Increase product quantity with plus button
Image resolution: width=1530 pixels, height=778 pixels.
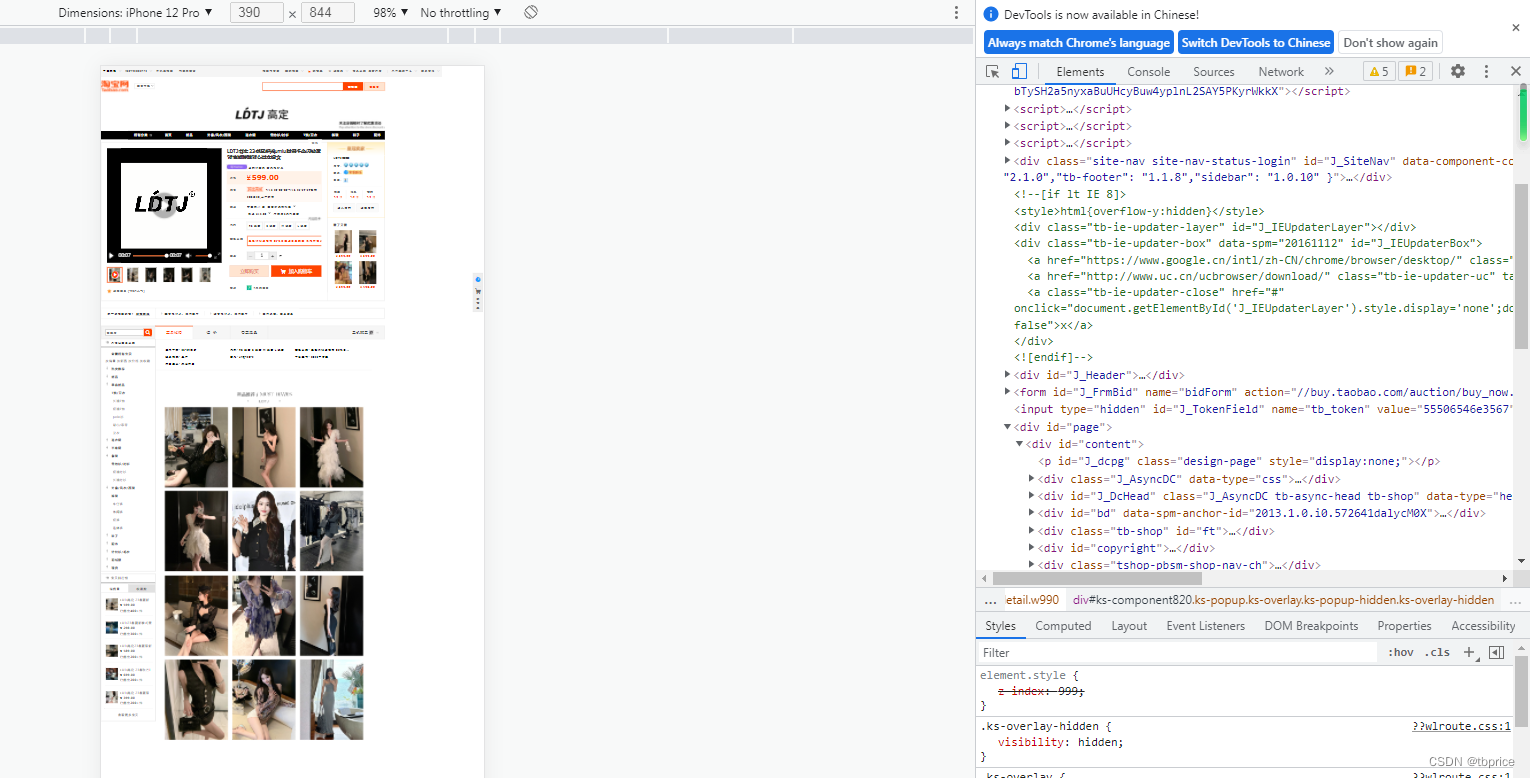coord(272,256)
